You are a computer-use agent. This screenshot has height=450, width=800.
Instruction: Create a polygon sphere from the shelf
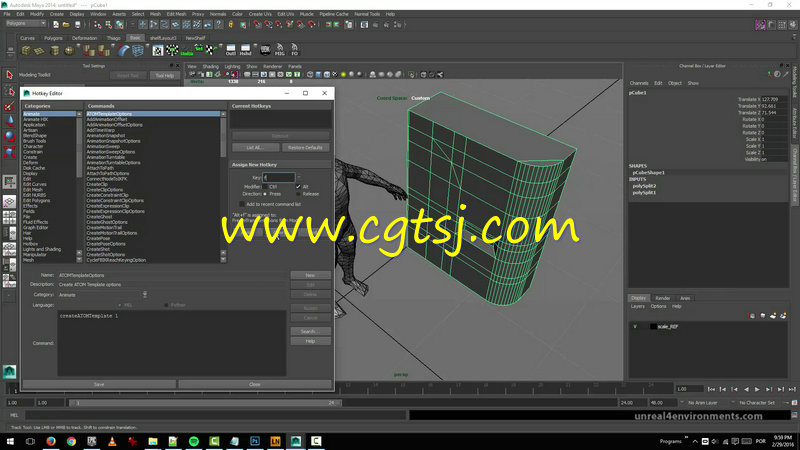pos(69,51)
